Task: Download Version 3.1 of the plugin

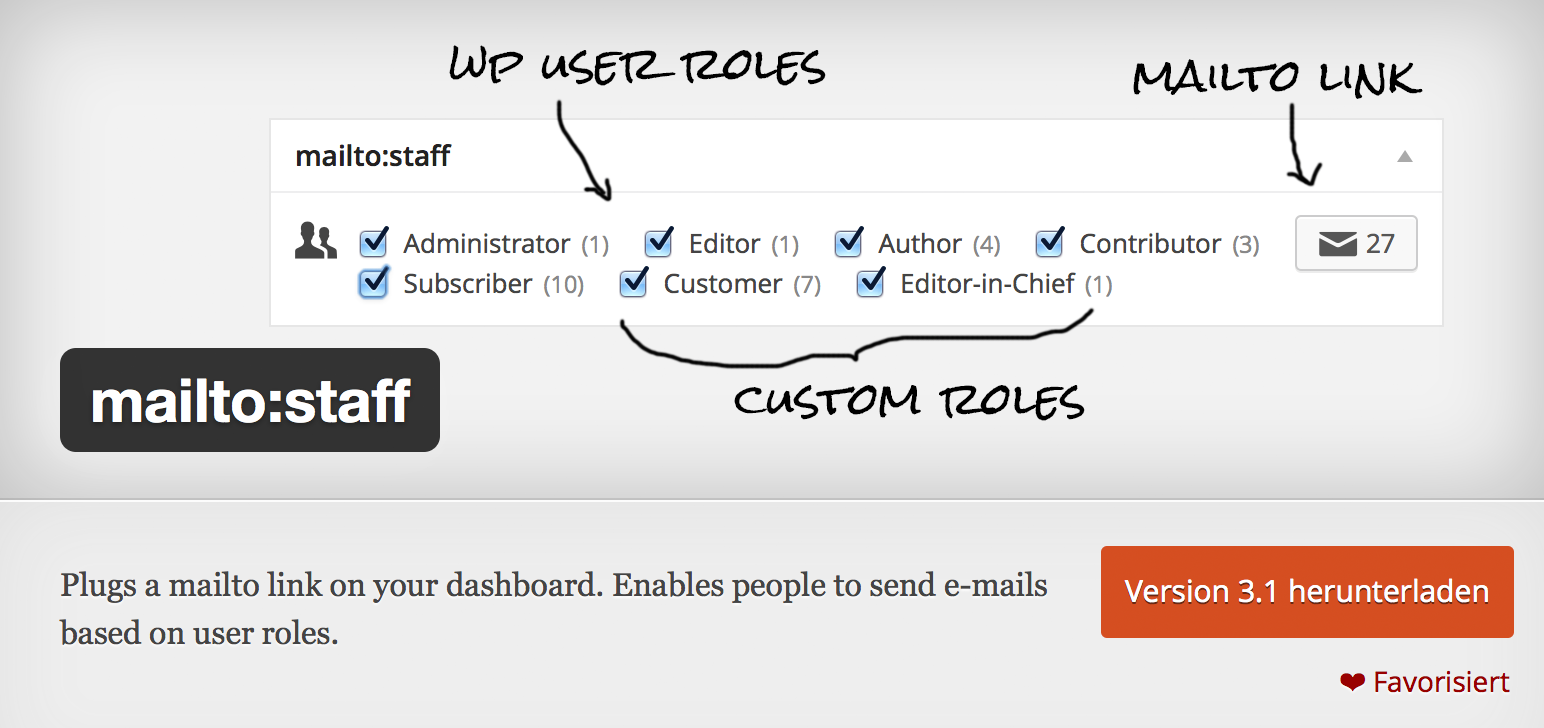Action: tap(1306, 591)
